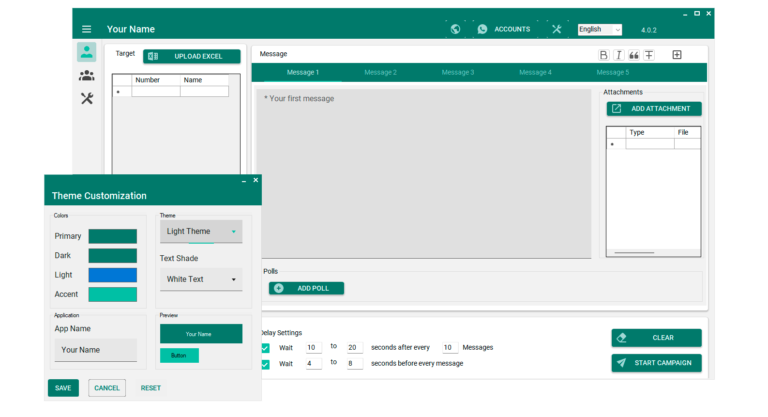
Task: Open tools wrench icon in header
Action: click(x=557, y=29)
